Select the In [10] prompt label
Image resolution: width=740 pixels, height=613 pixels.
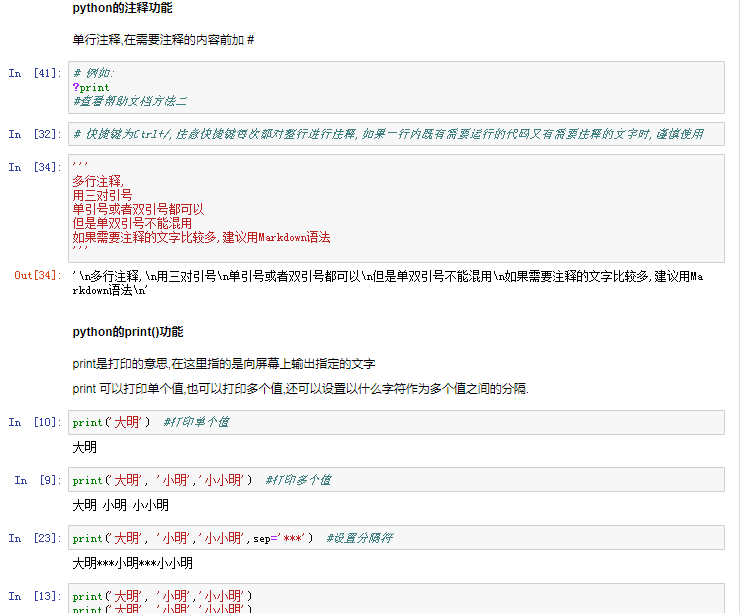35,422
